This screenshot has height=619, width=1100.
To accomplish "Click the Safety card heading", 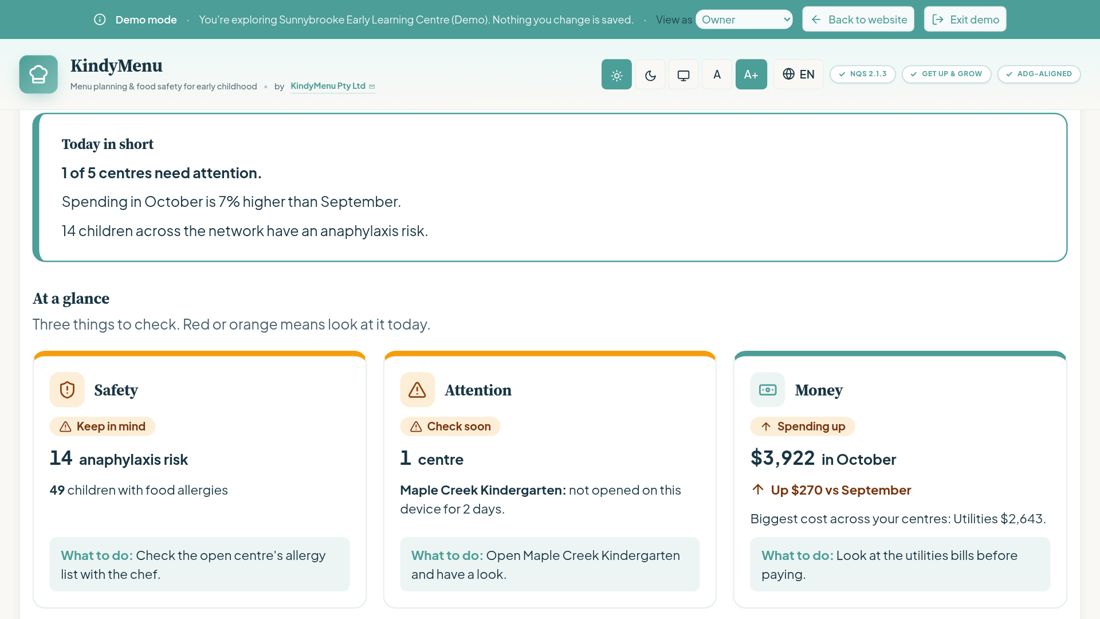I will [116, 390].
